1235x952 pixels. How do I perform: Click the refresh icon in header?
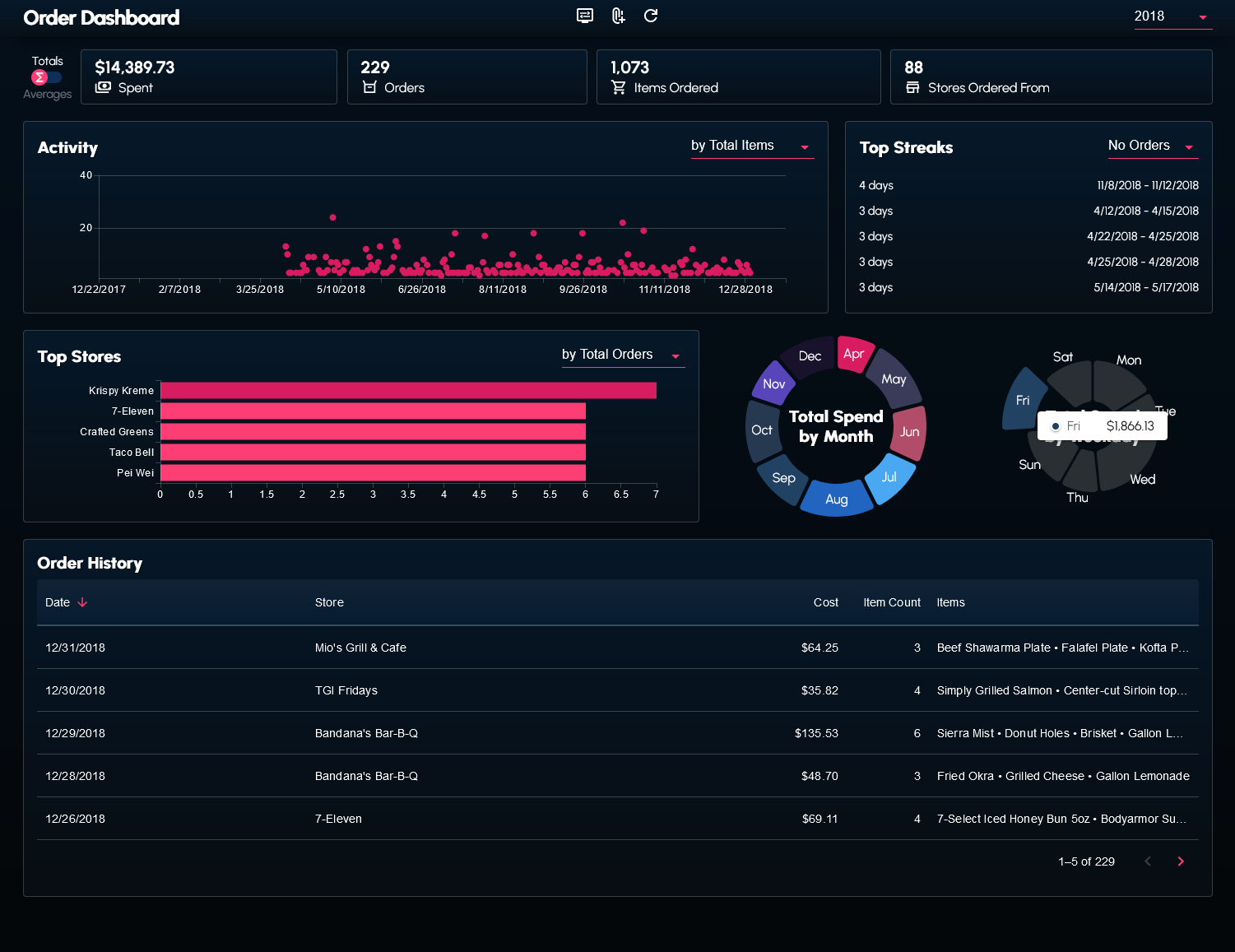pyautogui.click(x=651, y=16)
